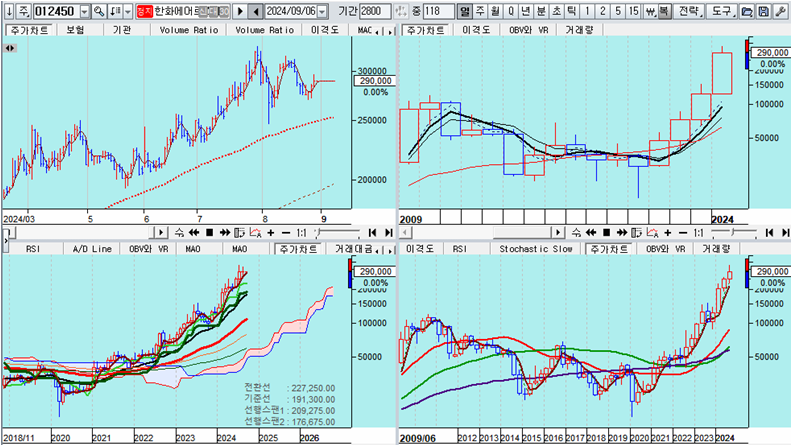
Task: Toggle the daily (일) period button
Action: tap(465, 11)
